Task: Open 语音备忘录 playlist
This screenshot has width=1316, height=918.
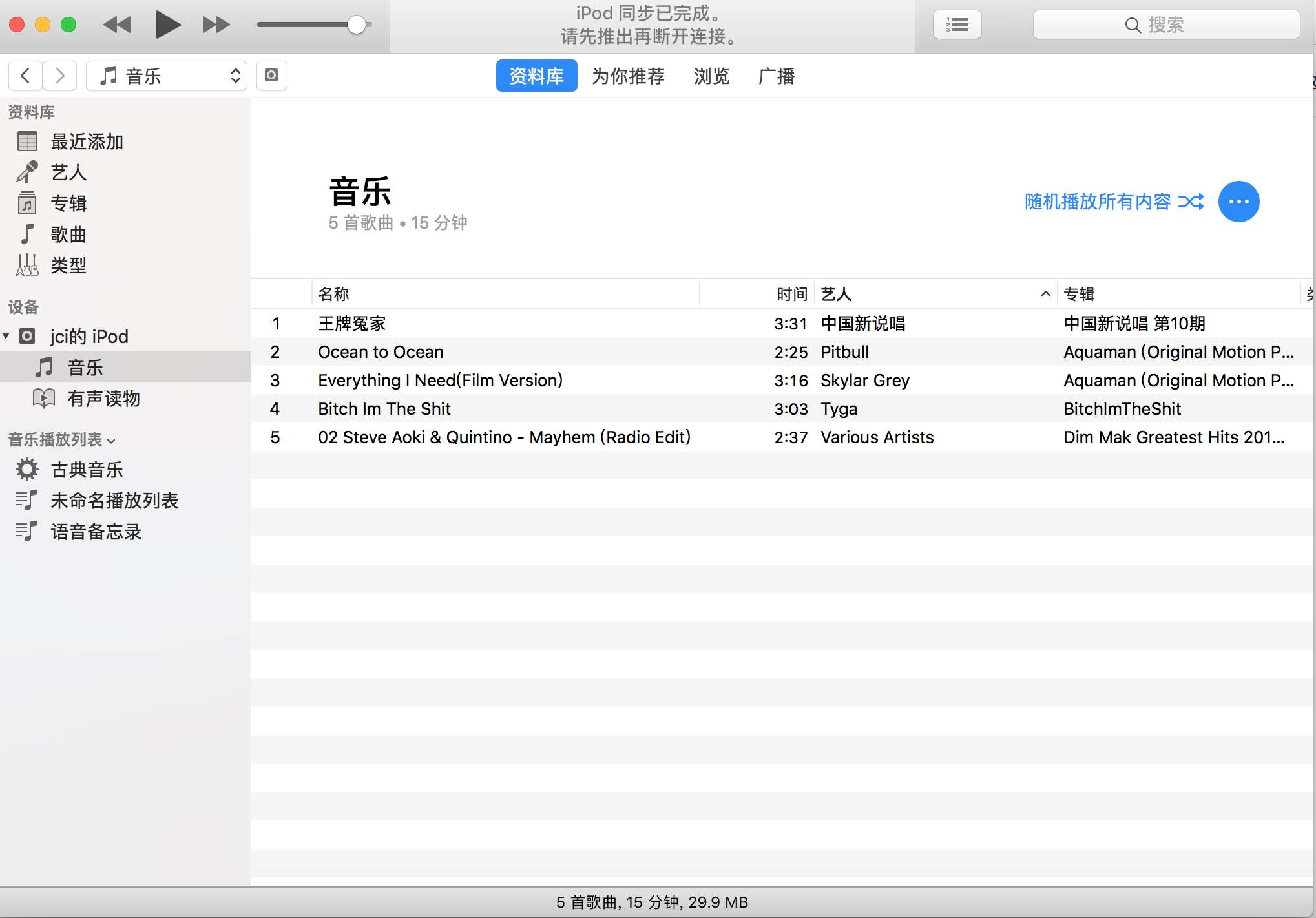Action: tap(96, 532)
